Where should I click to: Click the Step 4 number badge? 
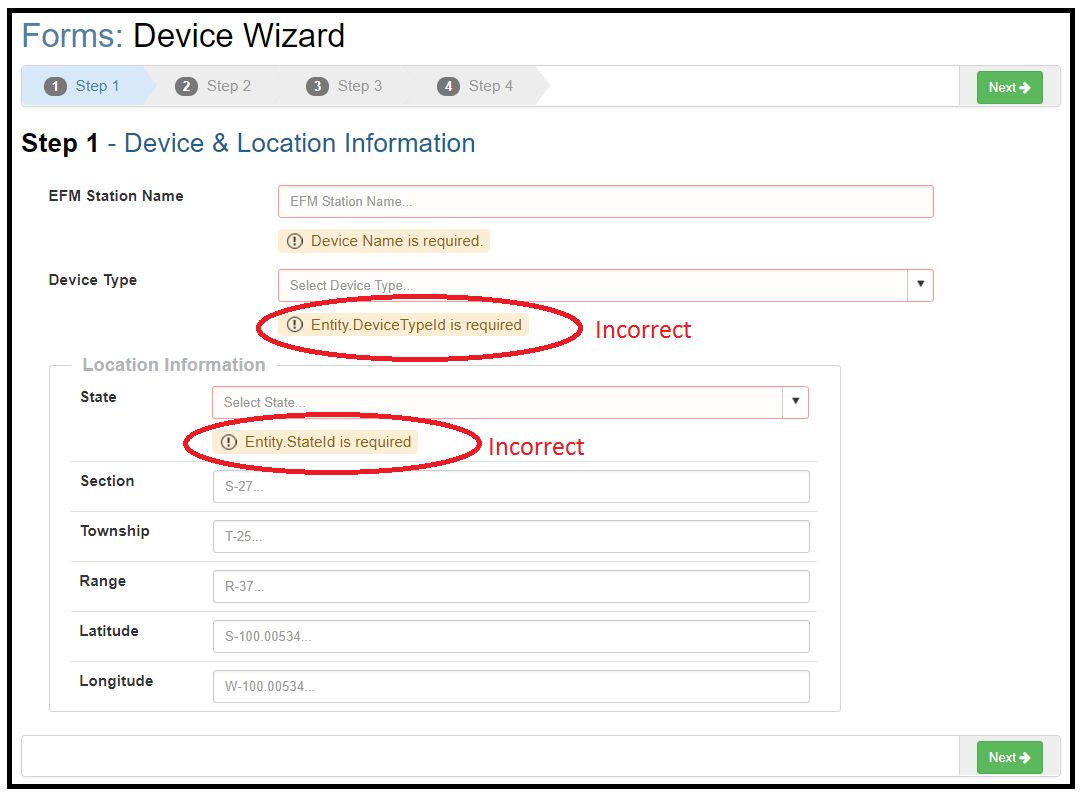448,86
